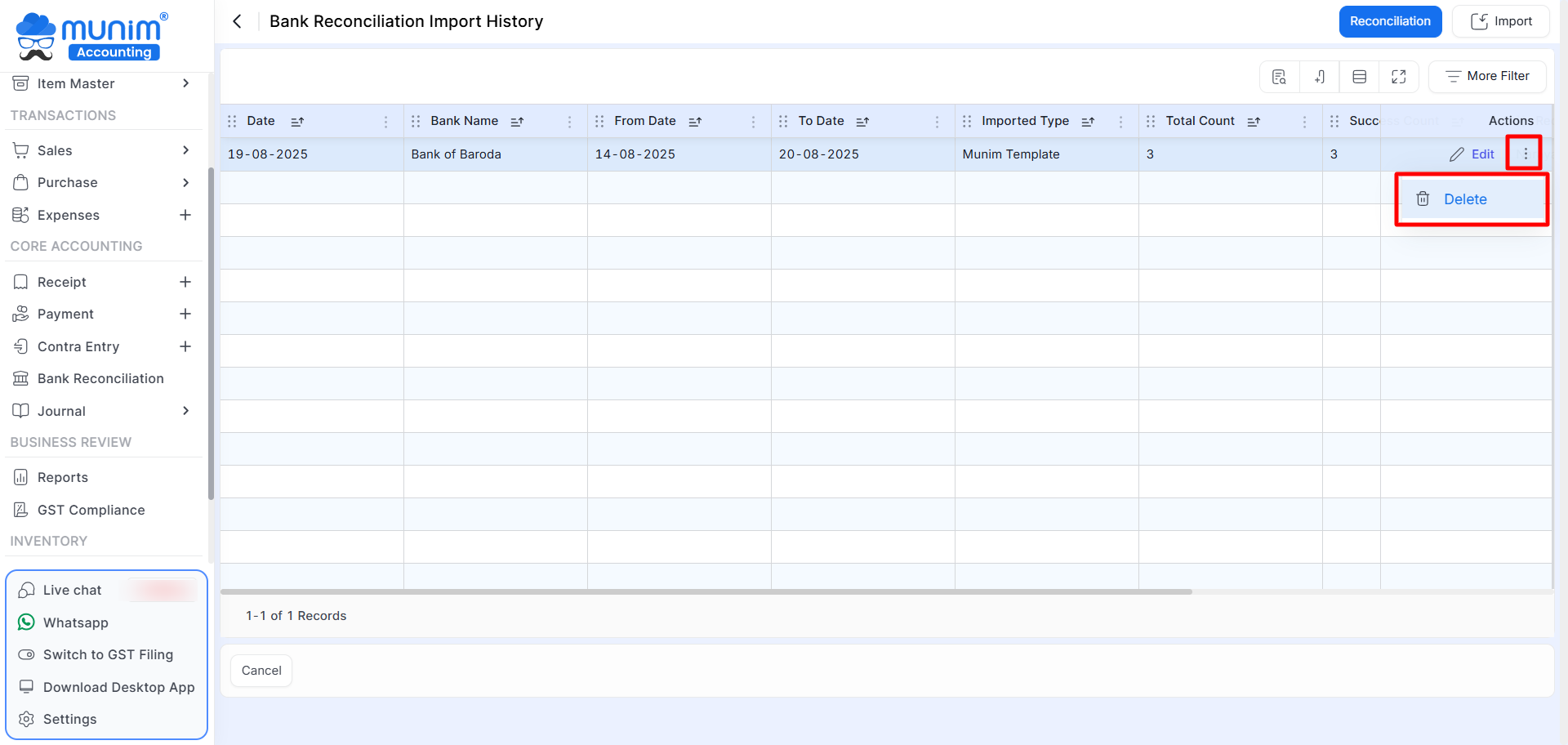Open fullscreen view of the table

point(1399,77)
